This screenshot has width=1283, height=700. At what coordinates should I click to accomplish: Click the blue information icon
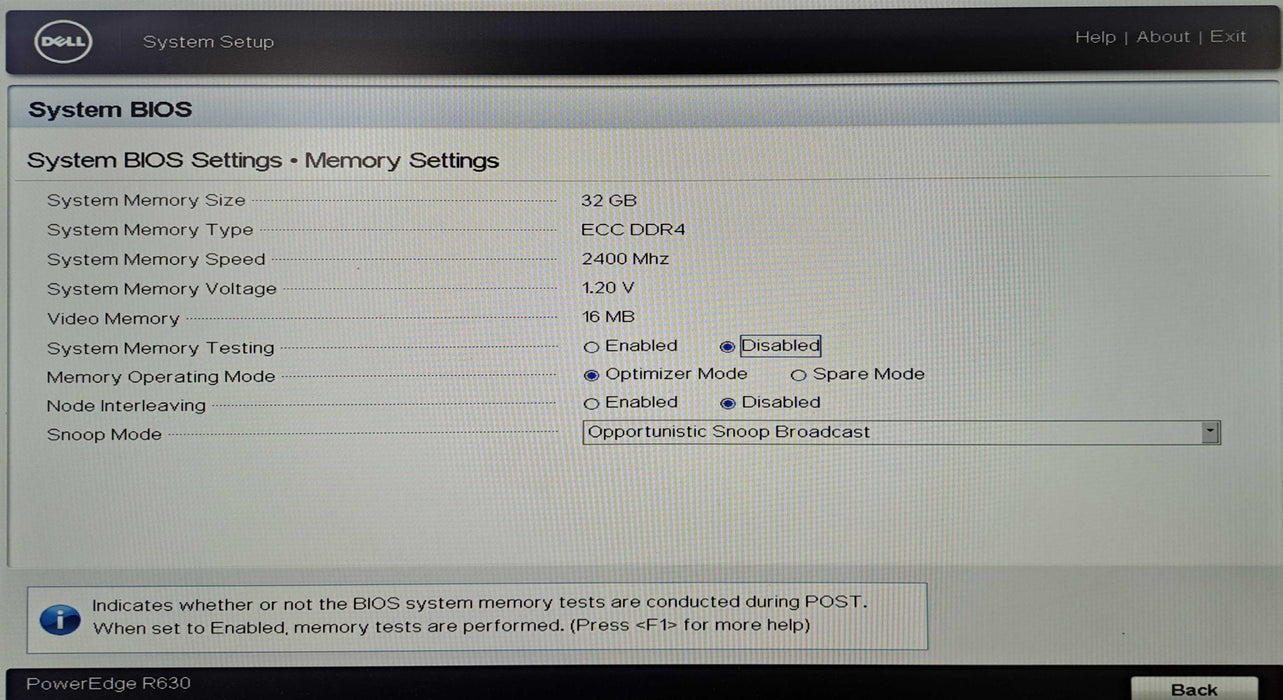[60, 617]
